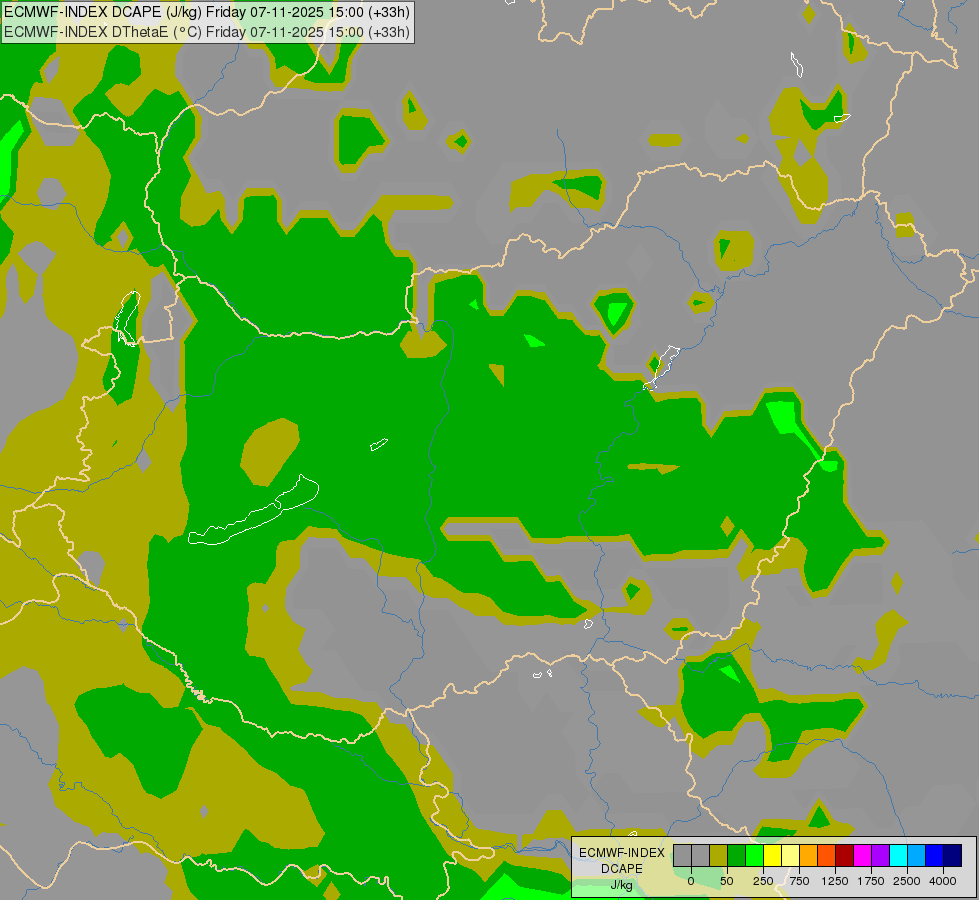Pick the pale yellow swatch in the legend
Viewport: 979px width, 900px height.
coord(790,855)
